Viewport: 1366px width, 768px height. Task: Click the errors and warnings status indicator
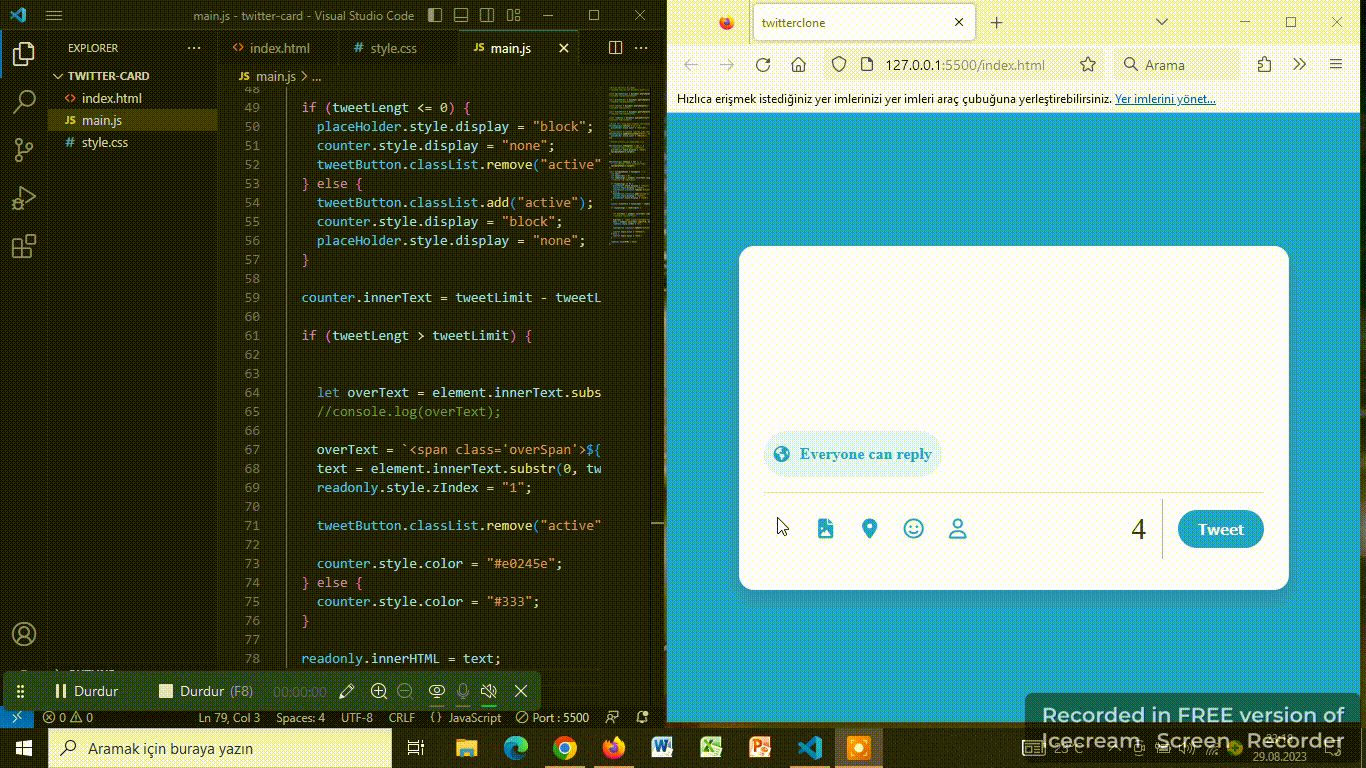(x=68, y=717)
